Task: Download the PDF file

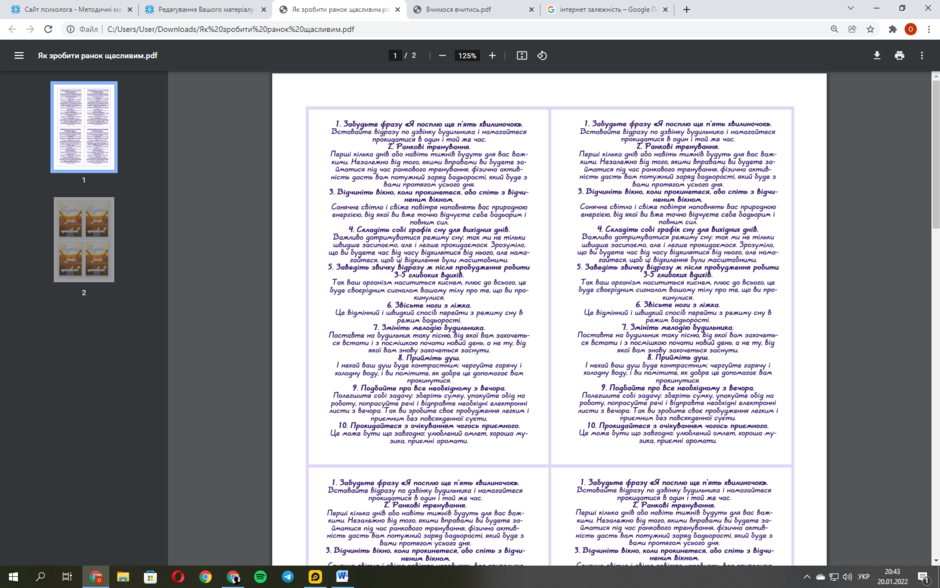Action: tap(876, 55)
